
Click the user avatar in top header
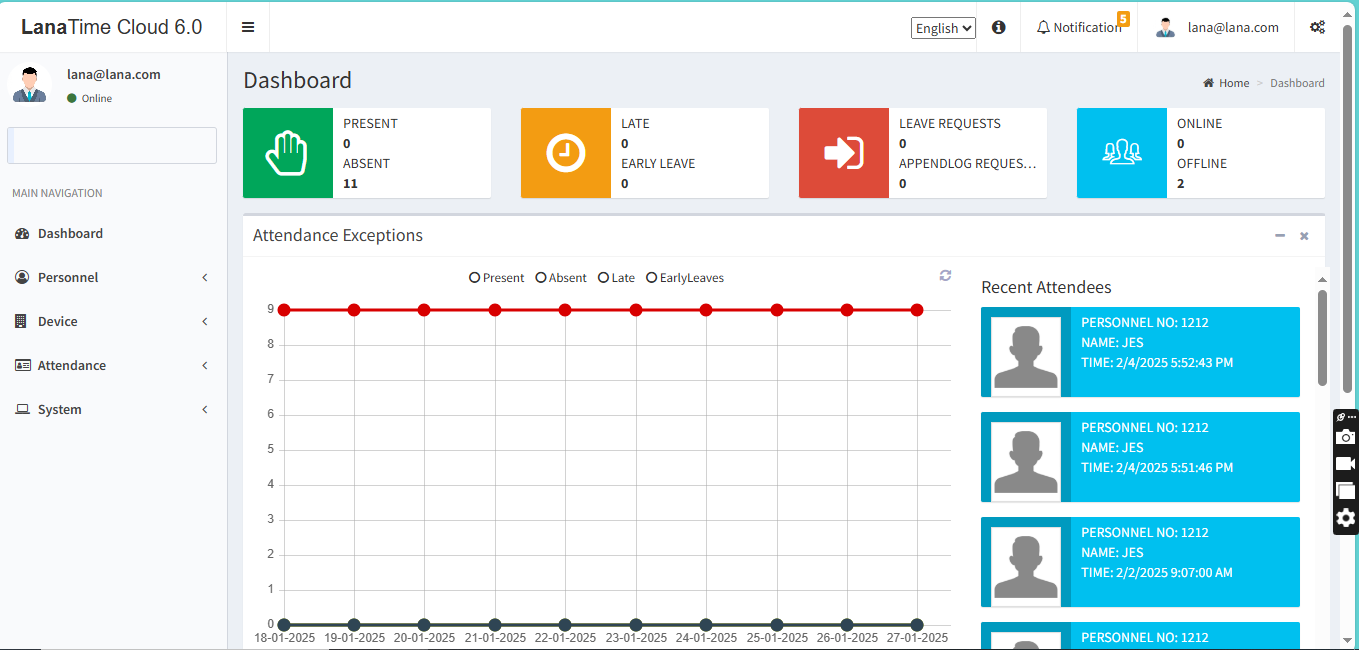click(1165, 27)
